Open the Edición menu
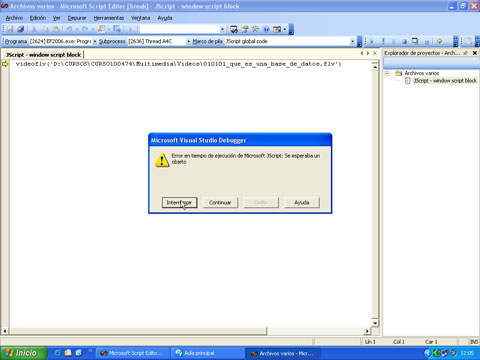 (x=38, y=18)
